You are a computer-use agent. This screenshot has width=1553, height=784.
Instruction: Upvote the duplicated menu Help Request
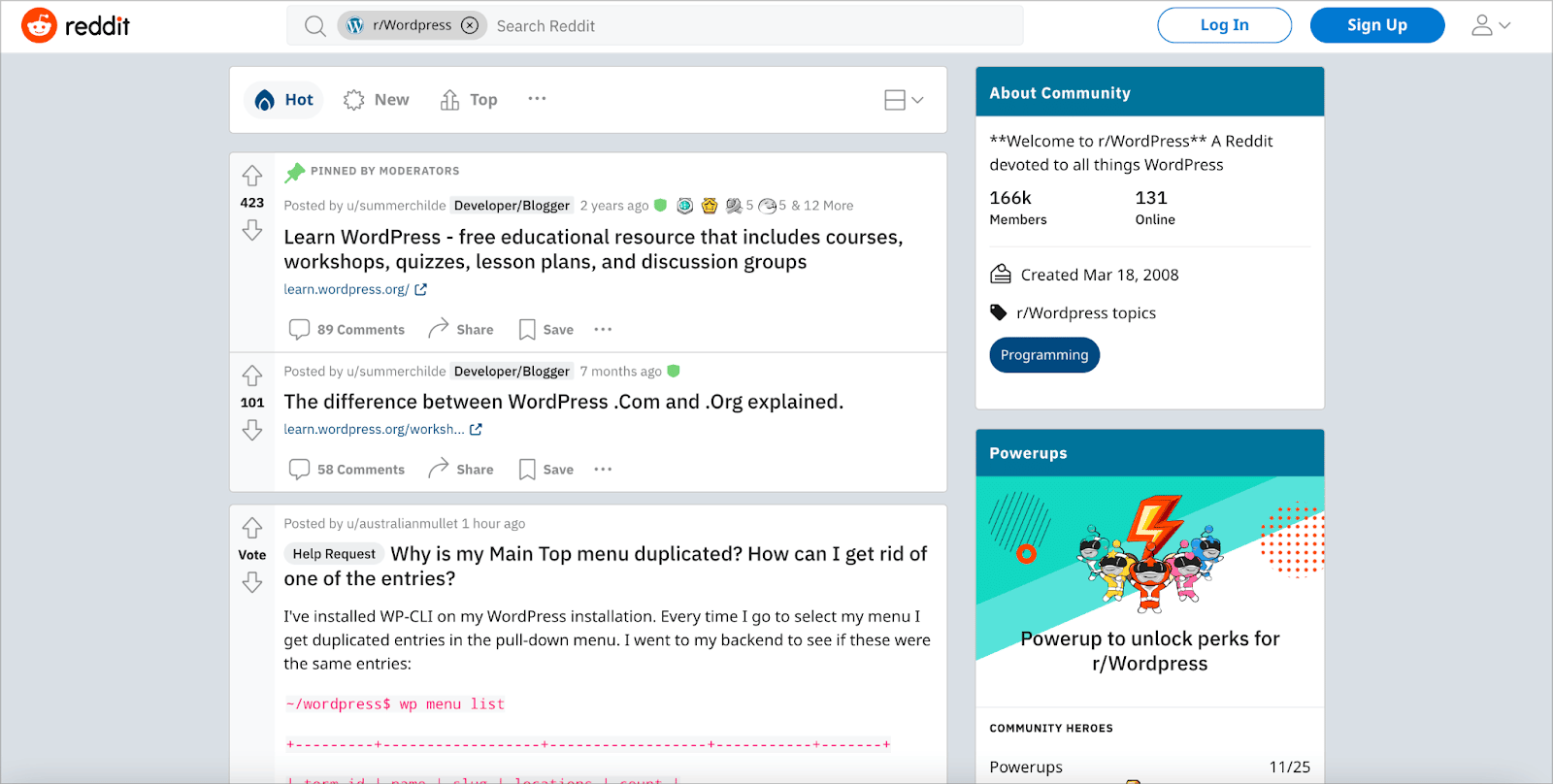252,528
